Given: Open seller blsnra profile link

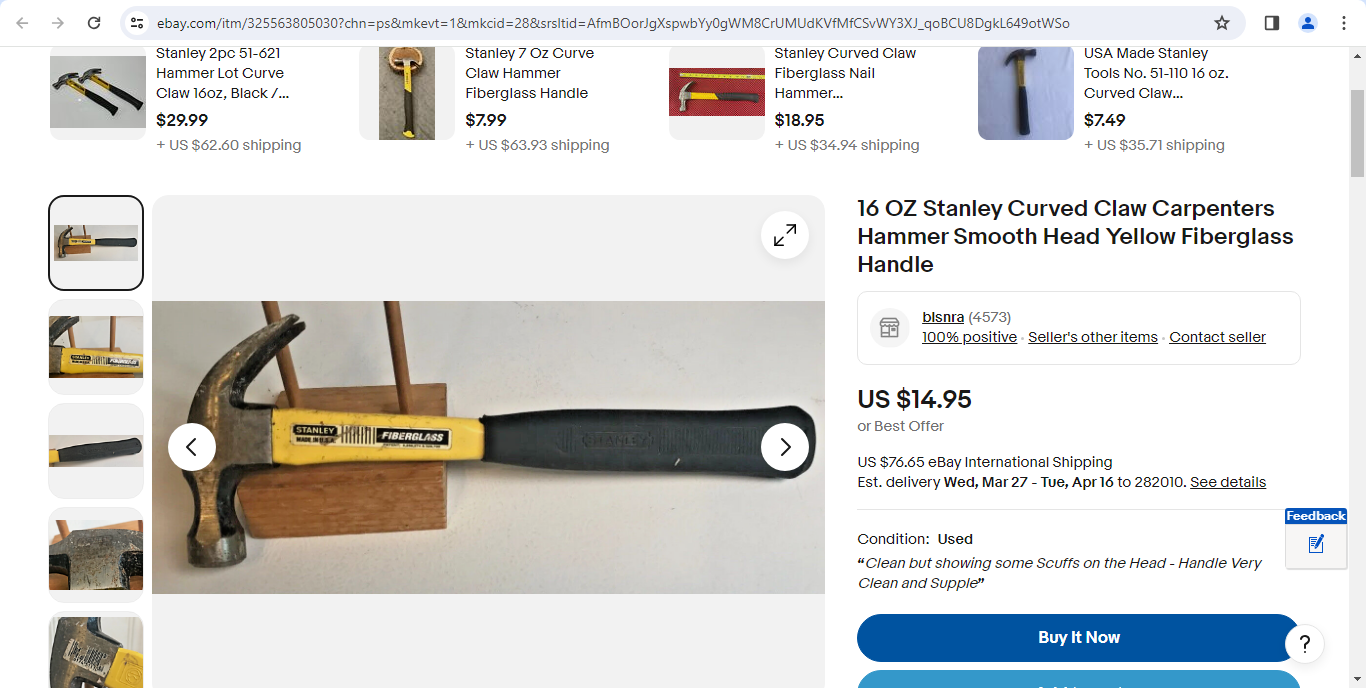Looking at the screenshot, I should [943, 317].
